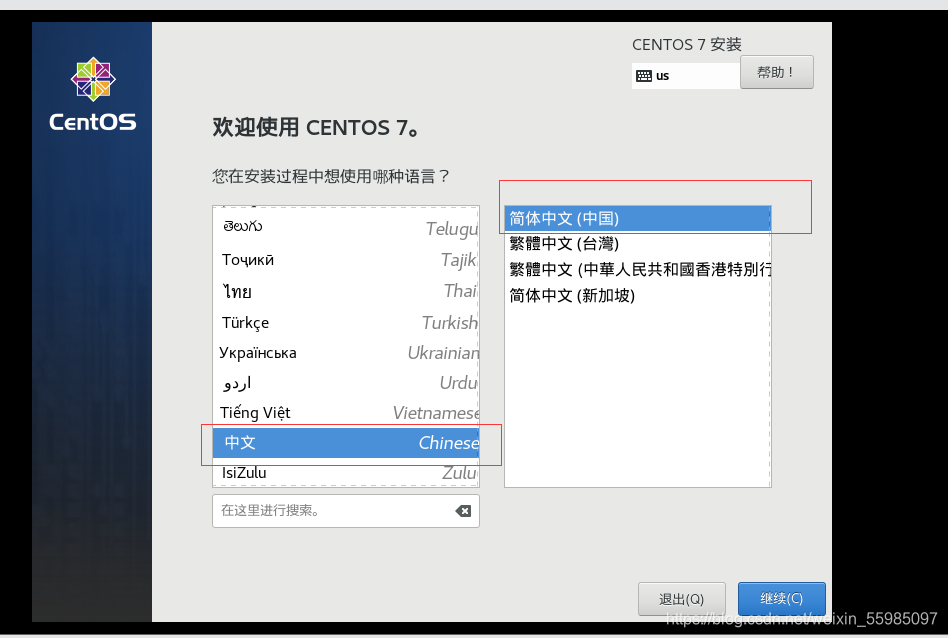The height and width of the screenshot is (638, 948).
Task: Choose Türkçe Turkish in the list
Action: click(346, 322)
